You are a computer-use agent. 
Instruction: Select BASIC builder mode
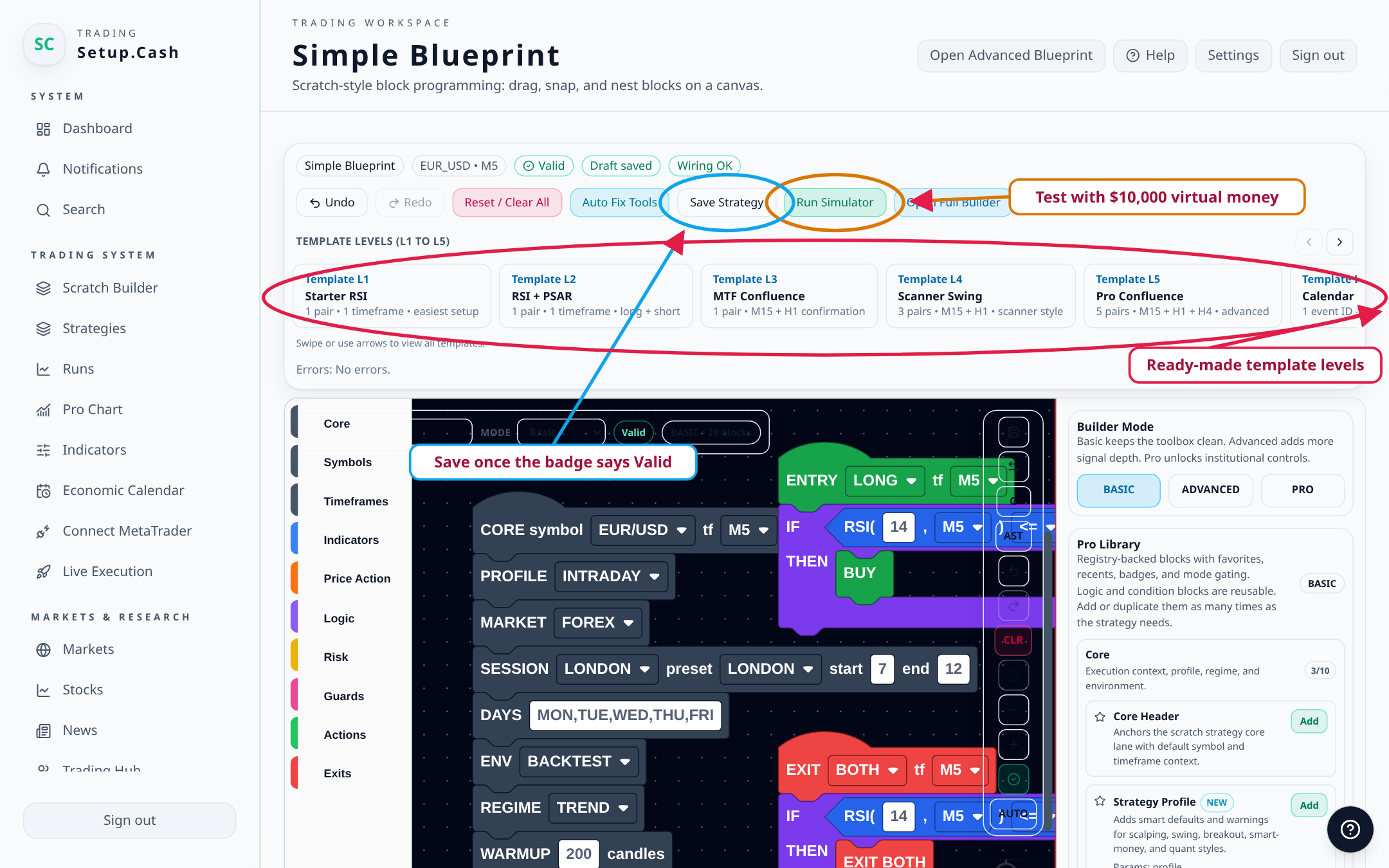point(1119,490)
